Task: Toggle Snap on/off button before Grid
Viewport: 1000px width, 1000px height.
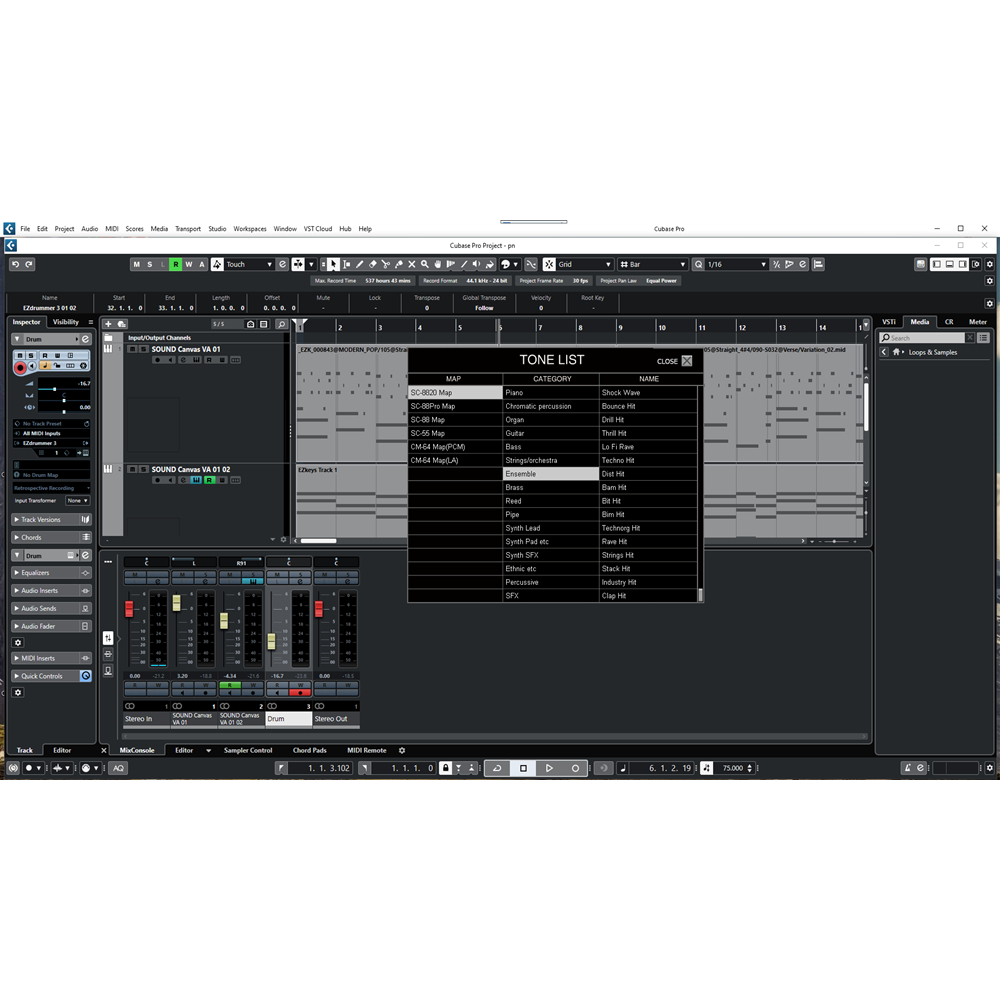Action: [549, 264]
